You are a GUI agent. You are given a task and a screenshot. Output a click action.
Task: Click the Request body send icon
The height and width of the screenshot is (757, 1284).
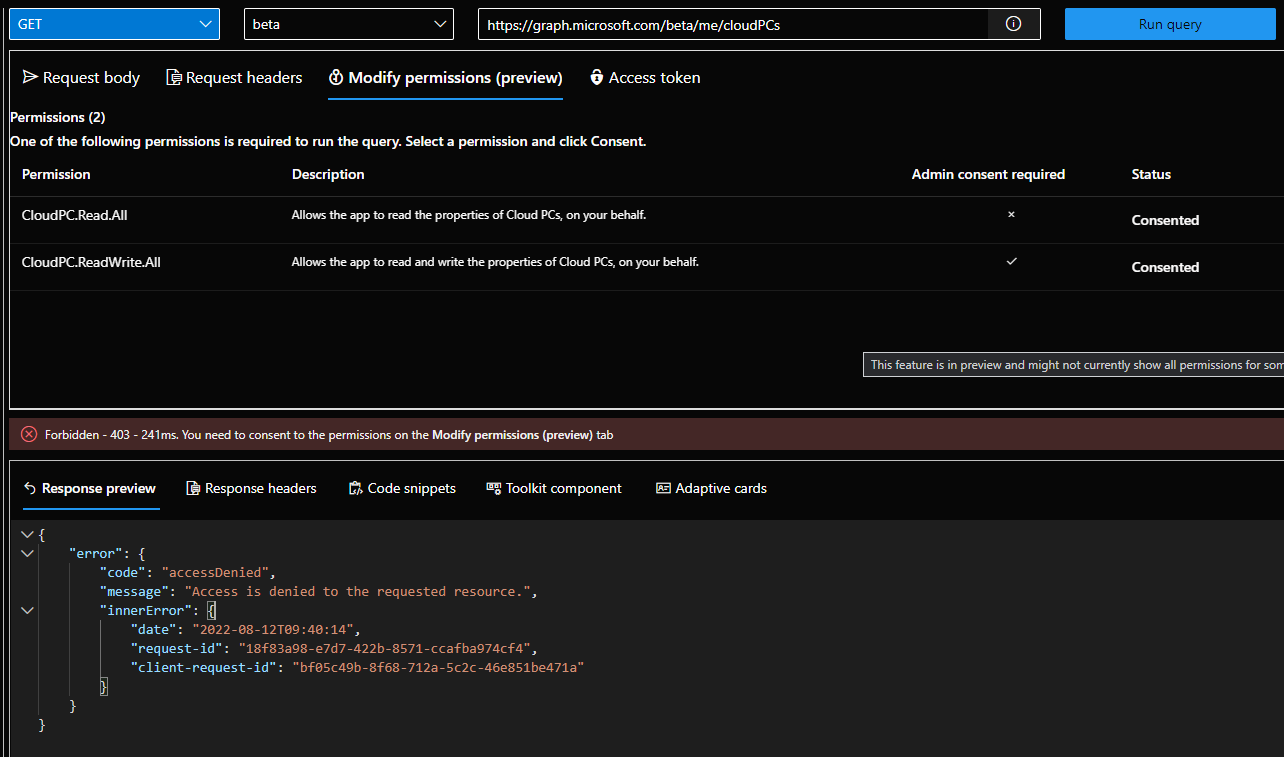click(x=30, y=77)
